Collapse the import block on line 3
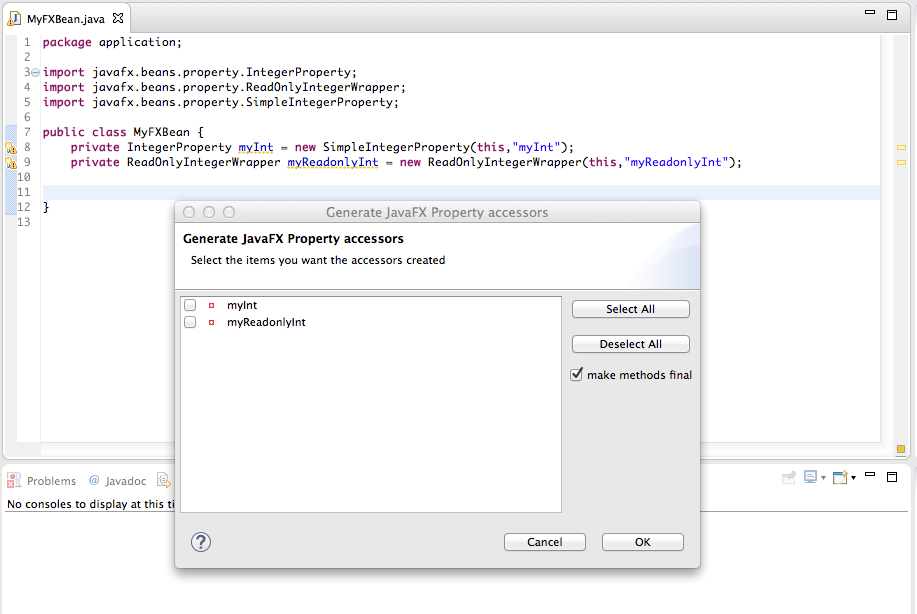This screenshot has height=614, width=917. [35, 73]
